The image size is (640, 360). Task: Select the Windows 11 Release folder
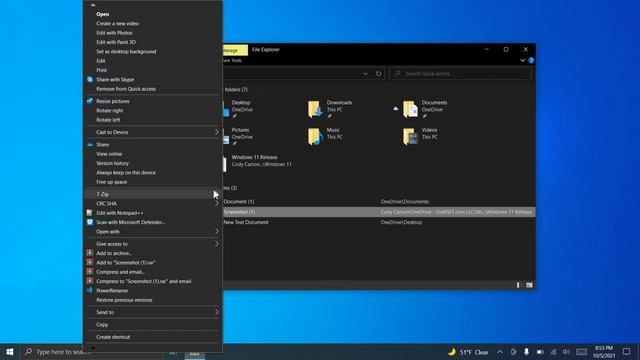pyautogui.click(x=261, y=160)
